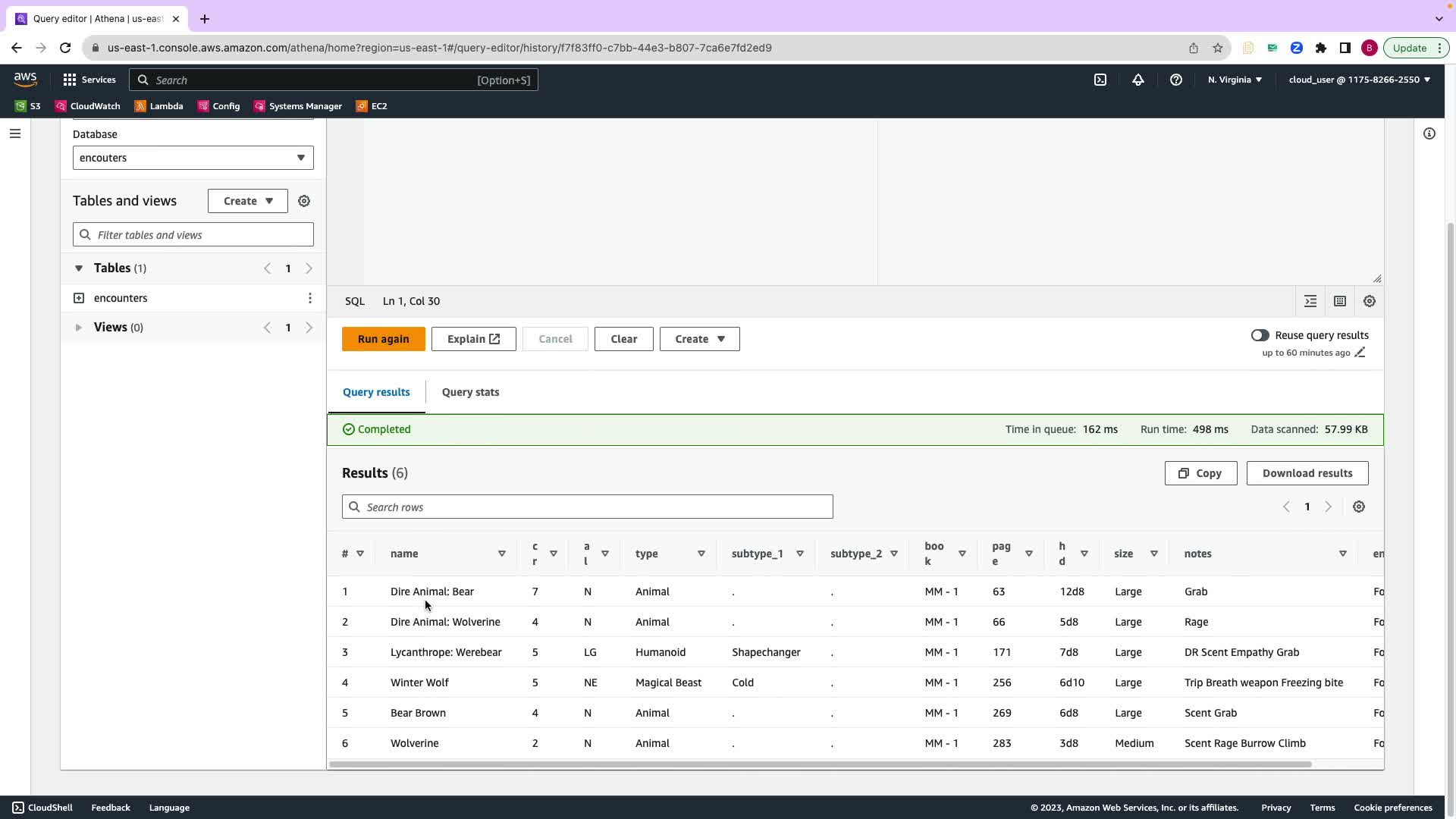Open the encounters table three-dot actions menu
The height and width of the screenshot is (819, 1456).
[x=310, y=298]
